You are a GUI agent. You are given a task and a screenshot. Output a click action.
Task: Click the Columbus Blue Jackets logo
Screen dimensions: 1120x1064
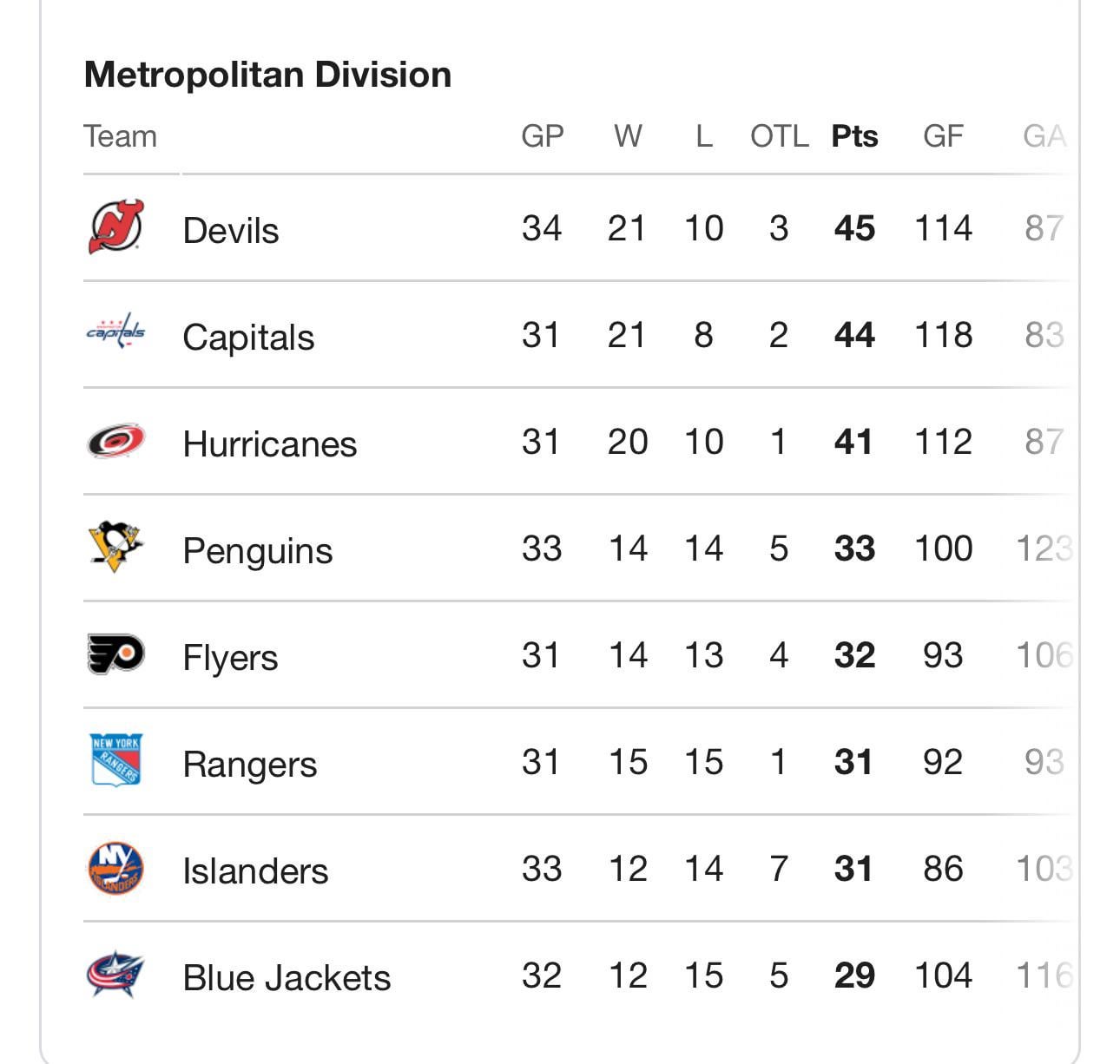point(115,975)
